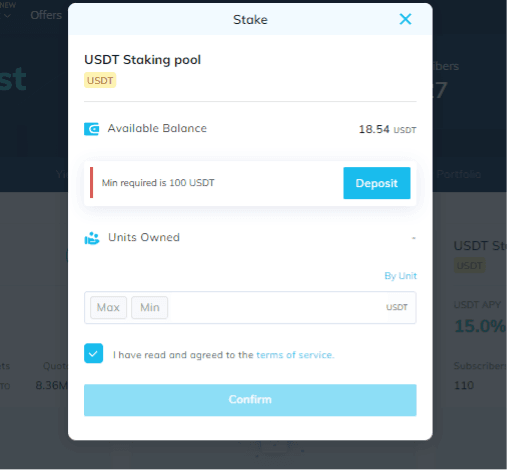Click the USDT currency label in input
This screenshot has height=470, width=508.
click(x=397, y=307)
